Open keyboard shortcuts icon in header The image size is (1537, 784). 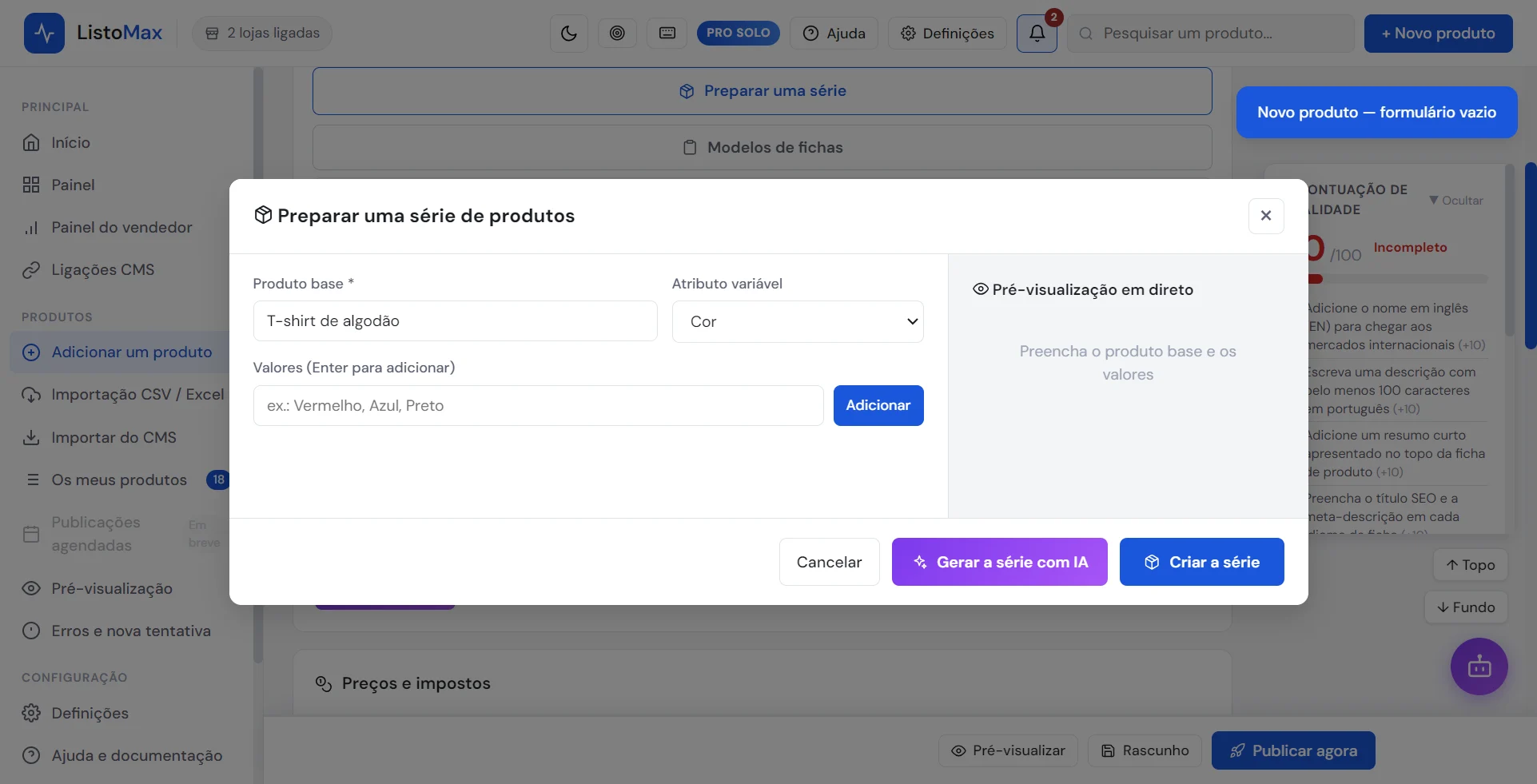point(667,34)
